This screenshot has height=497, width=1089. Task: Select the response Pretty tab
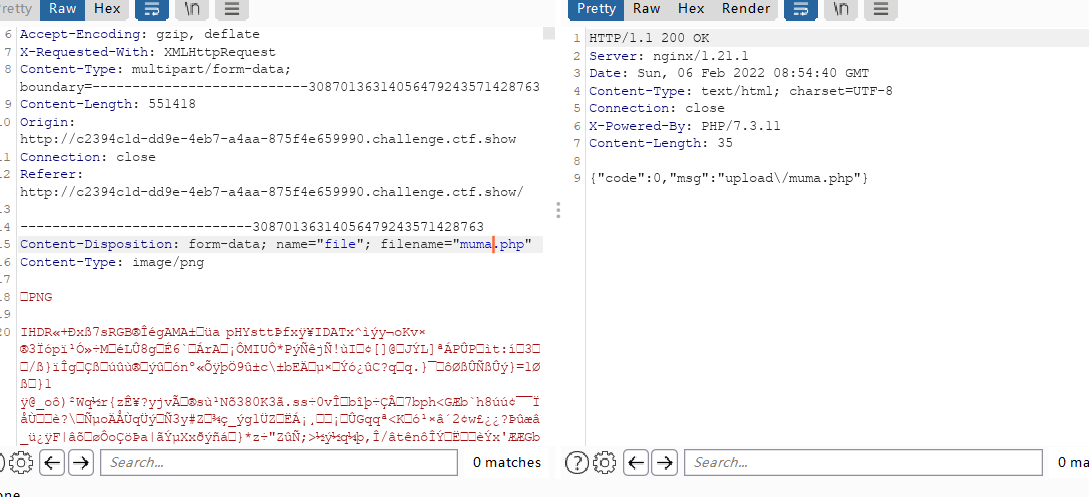click(x=596, y=9)
